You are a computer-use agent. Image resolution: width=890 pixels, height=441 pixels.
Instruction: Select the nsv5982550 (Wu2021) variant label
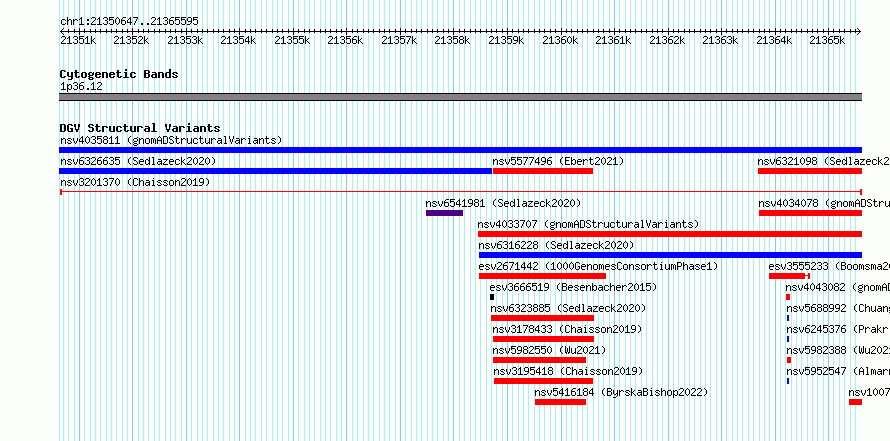click(549, 350)
